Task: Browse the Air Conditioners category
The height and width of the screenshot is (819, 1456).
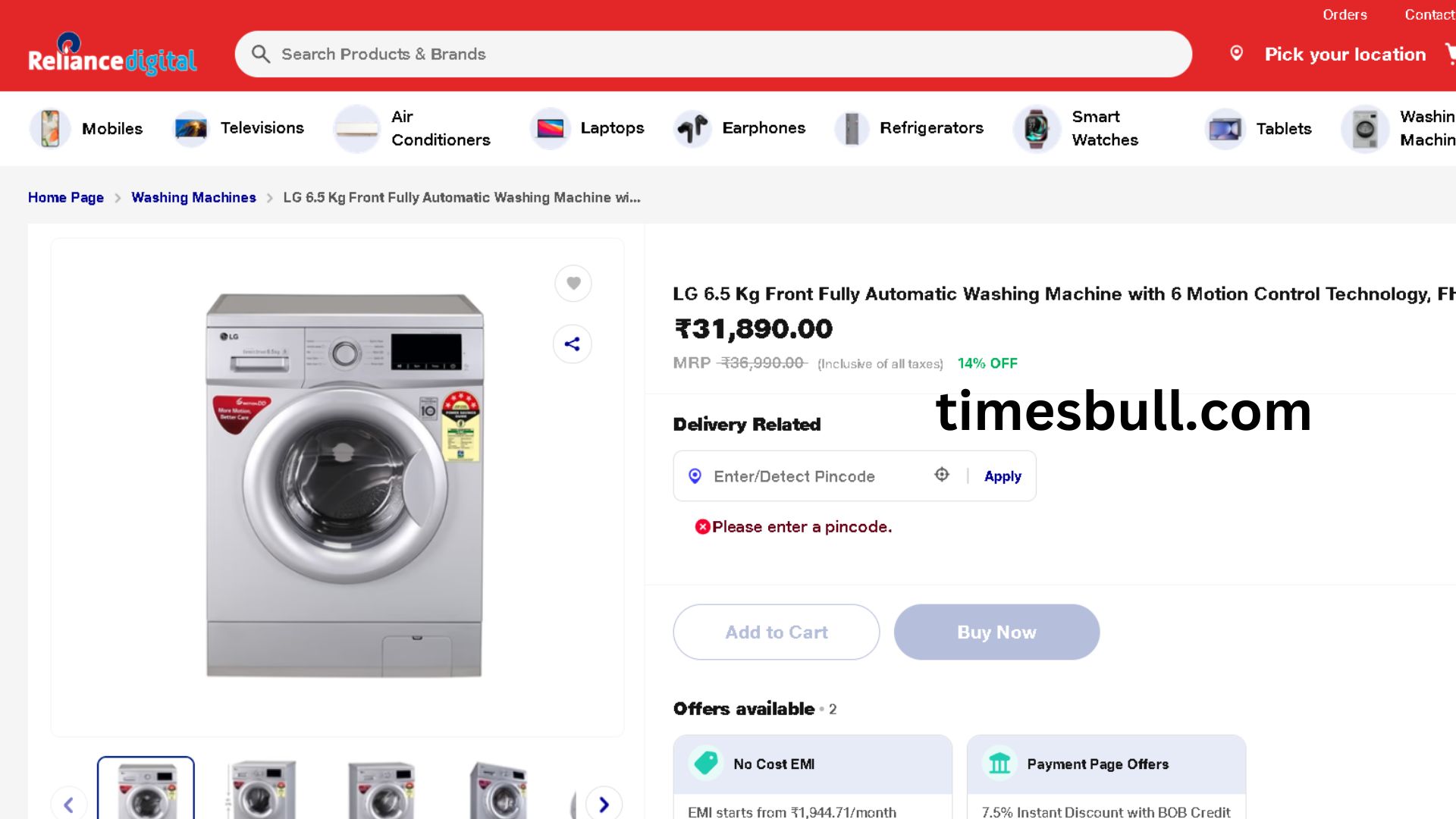Action: [x=413, y=128]
